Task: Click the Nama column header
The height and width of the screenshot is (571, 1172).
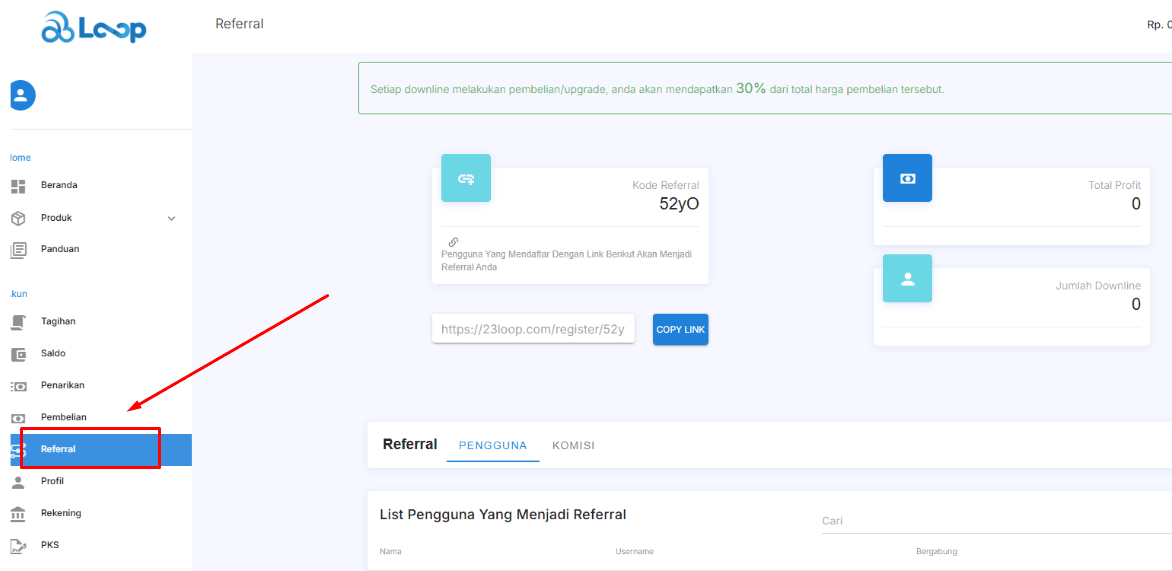Action: (x=389, y=552)
